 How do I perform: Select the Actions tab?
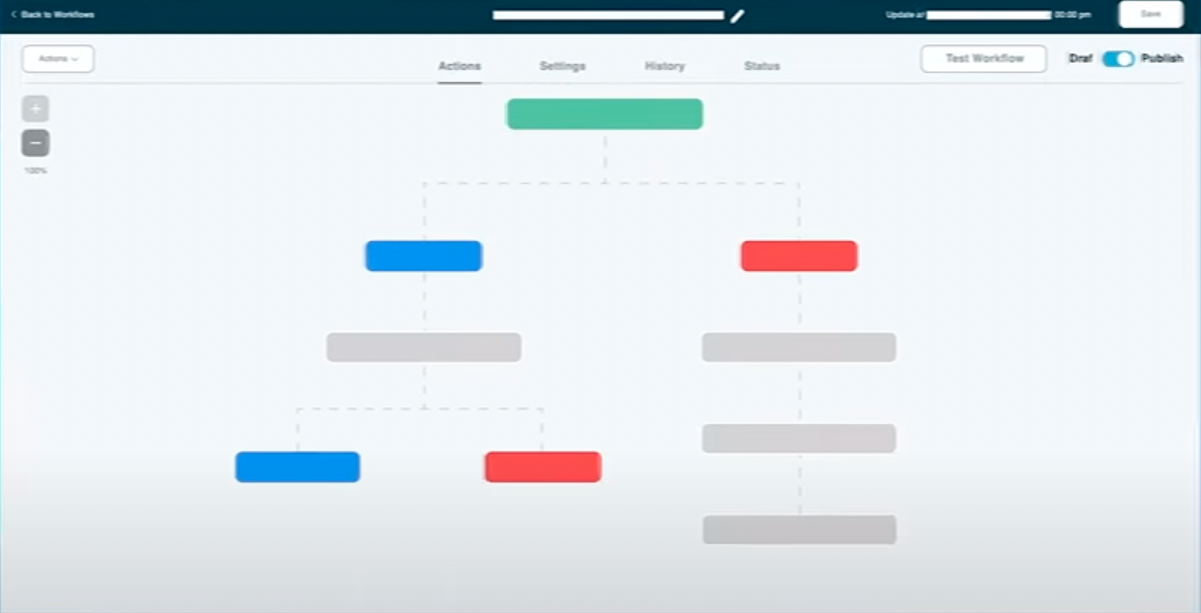click(459, 66)
